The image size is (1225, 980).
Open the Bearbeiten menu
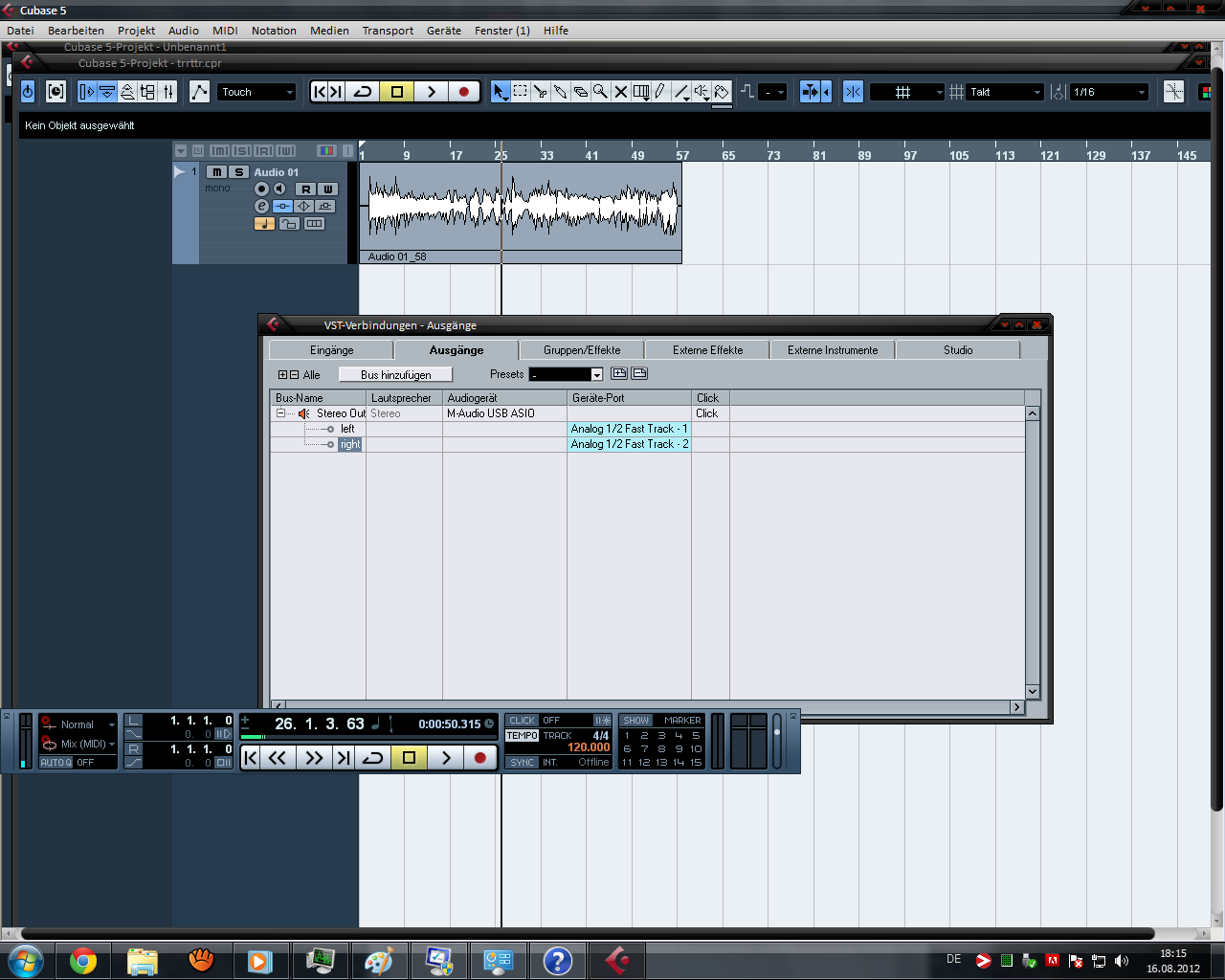(76, 31)
